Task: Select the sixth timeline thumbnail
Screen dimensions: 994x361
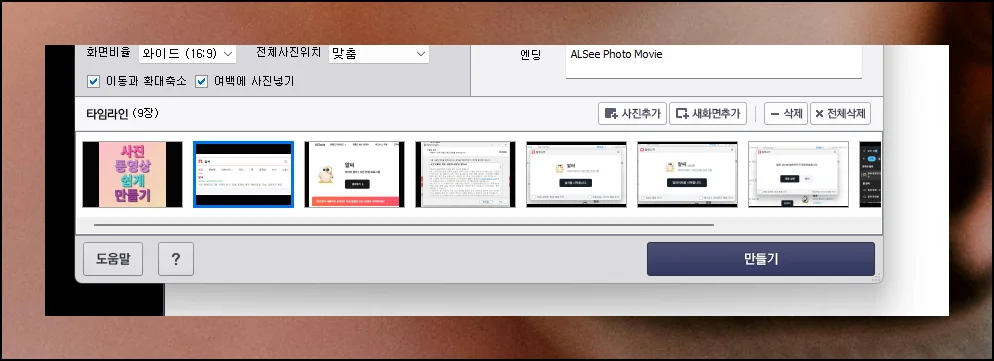Action: pyautogui.click(x=687, y=174)
